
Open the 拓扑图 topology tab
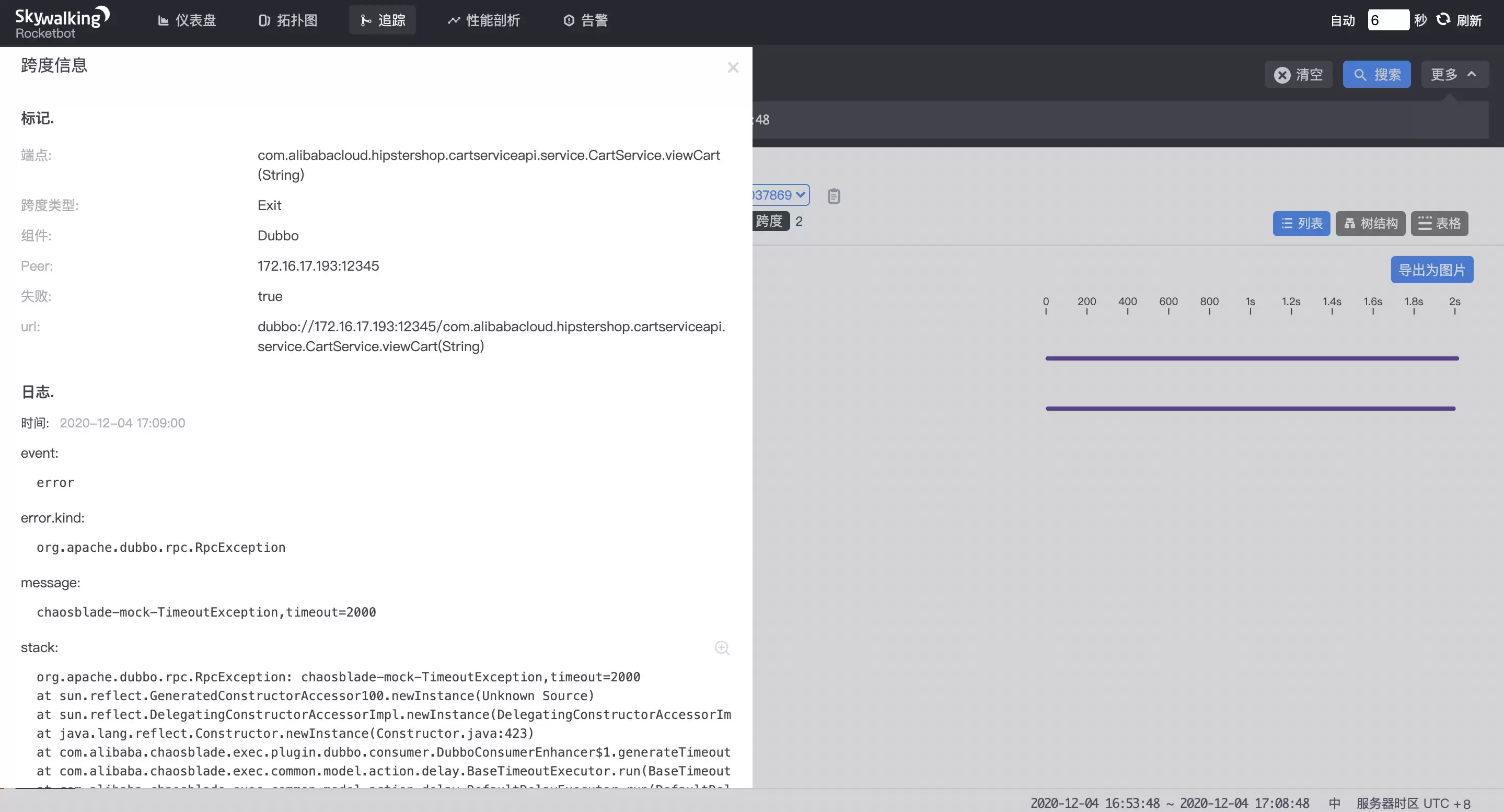(x=288, y=20)
